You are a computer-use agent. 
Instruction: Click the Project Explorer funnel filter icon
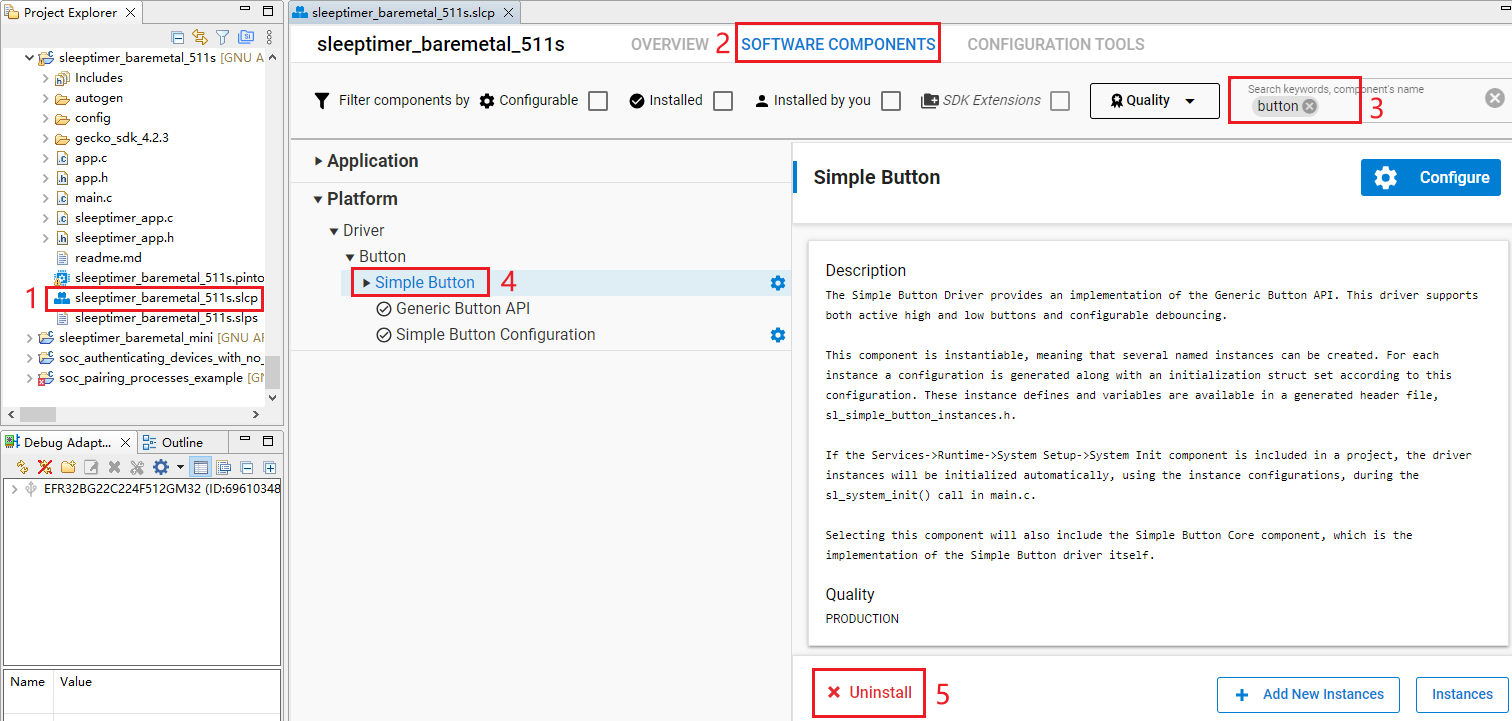tap(223, 38)
